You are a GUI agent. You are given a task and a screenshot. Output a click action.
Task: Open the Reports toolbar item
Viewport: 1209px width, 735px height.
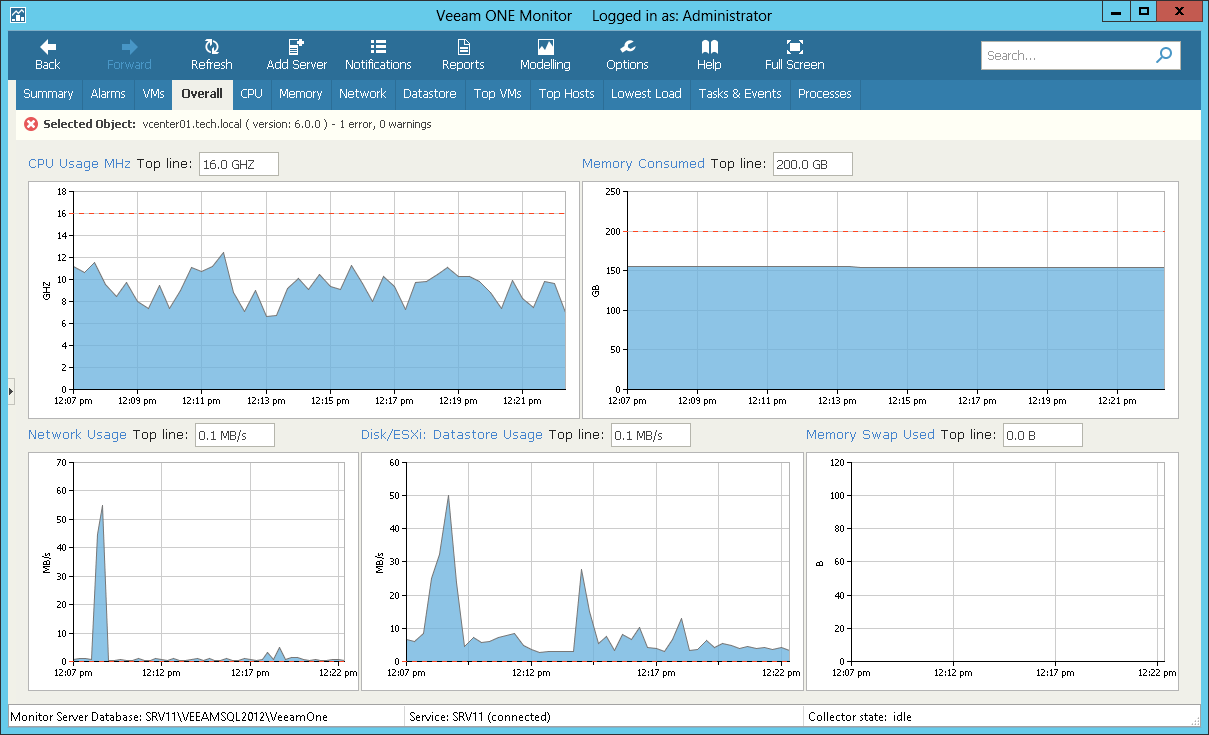coord(463,55)
